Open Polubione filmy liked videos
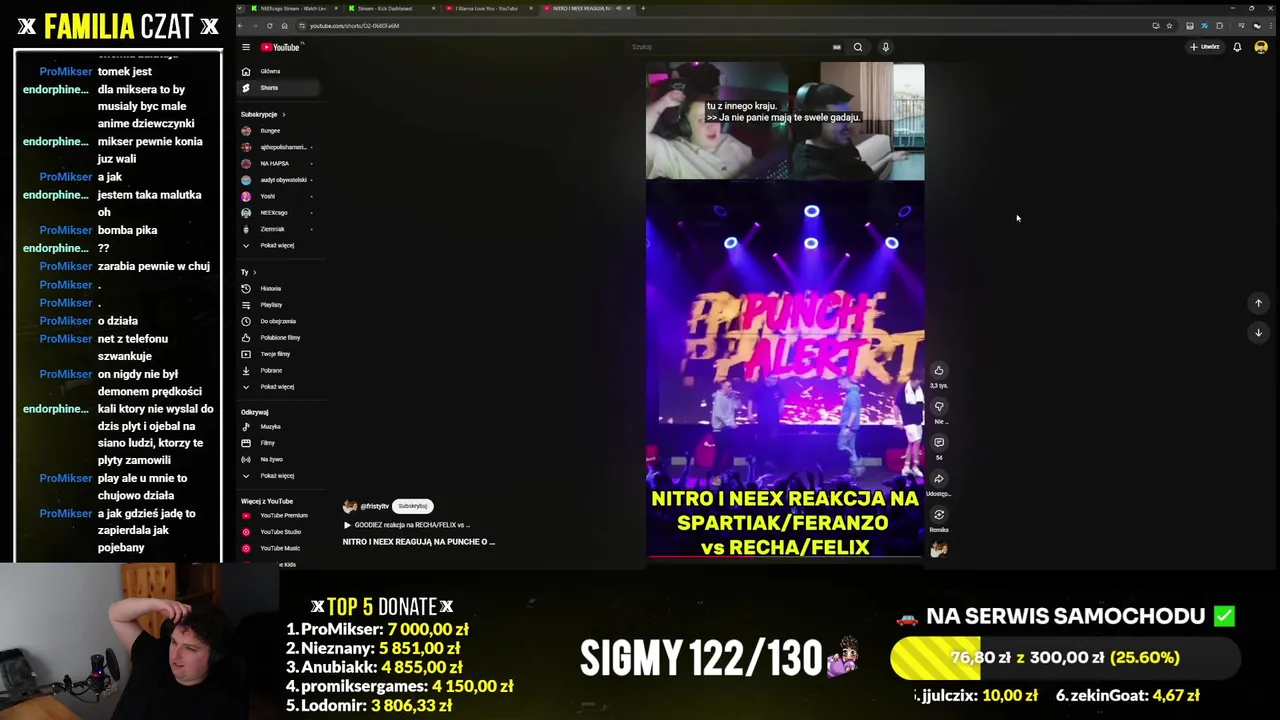This screenshot has width=1280, height=720. [280, 337]
